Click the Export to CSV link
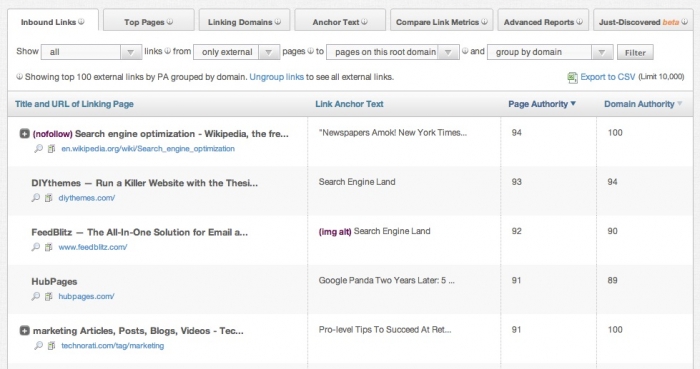 (x=608, y=77)
